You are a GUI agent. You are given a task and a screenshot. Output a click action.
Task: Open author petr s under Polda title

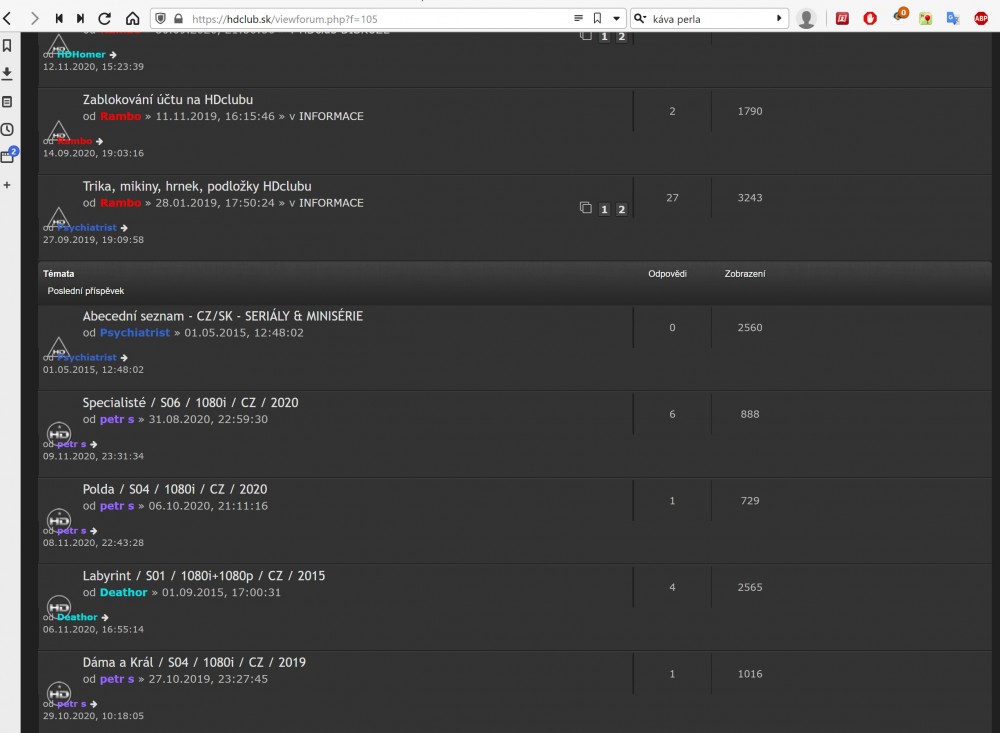(x=117, y=506)
